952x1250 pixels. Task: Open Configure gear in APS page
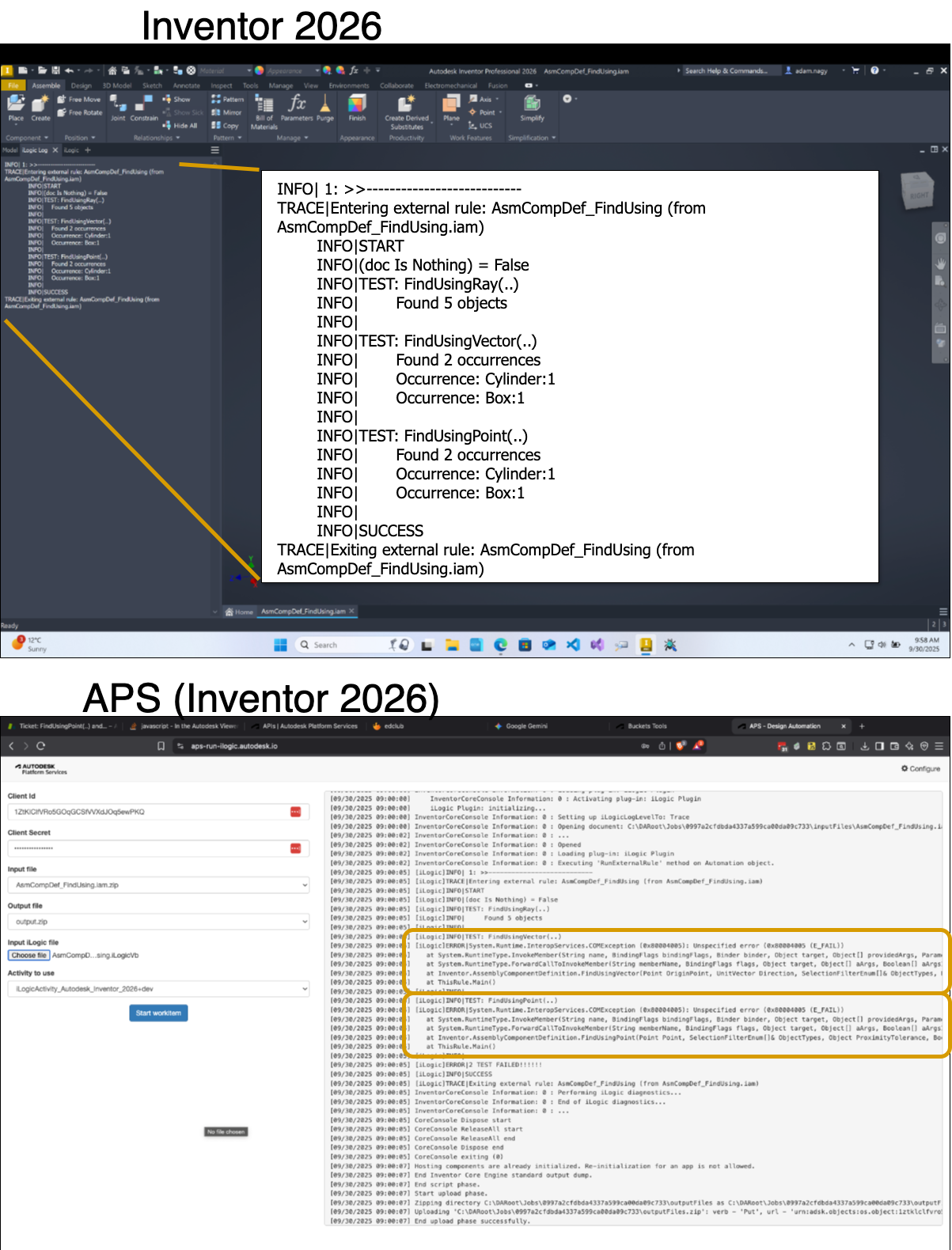pos(920,768)
